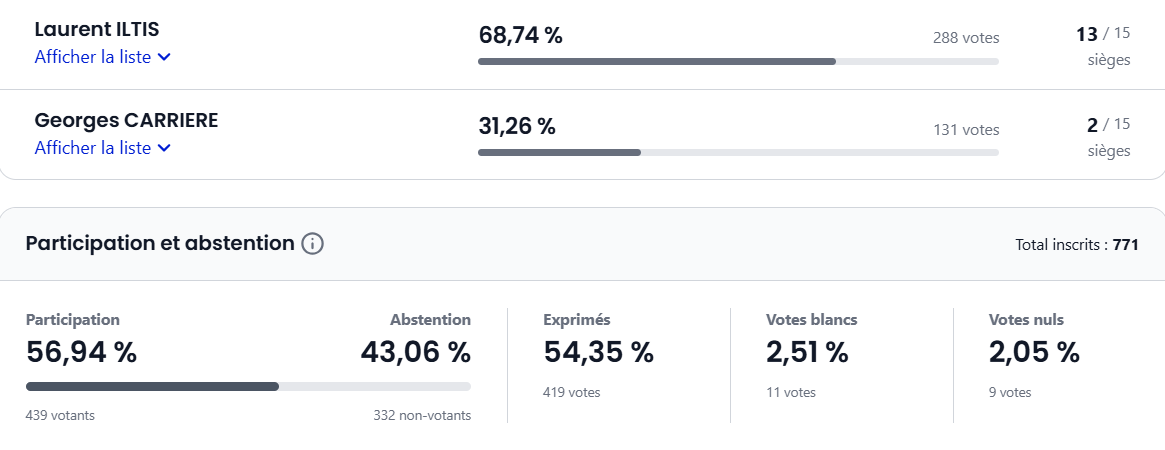Select the Georges CARRIERE candidate name
This screenshot has height=450, width=1165.
[126, 121]
